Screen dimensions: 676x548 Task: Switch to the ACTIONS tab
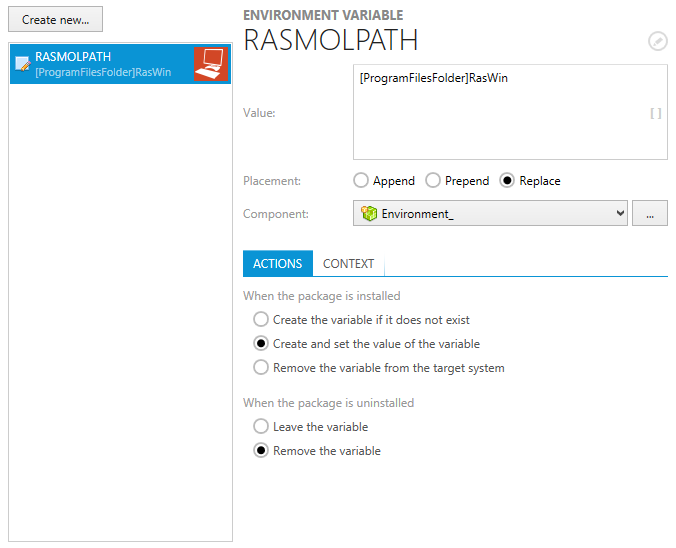point(278,264)
